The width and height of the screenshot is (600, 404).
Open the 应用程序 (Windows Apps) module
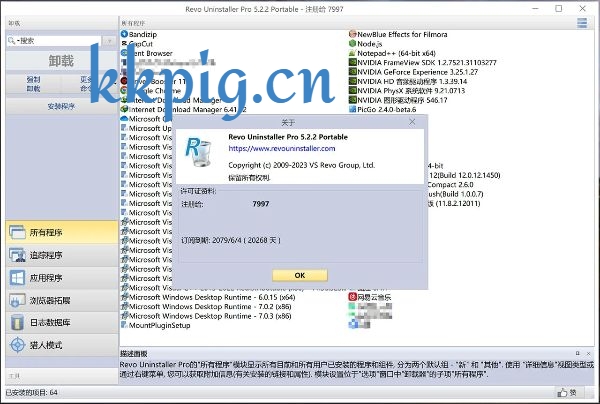tap(62, 278)
